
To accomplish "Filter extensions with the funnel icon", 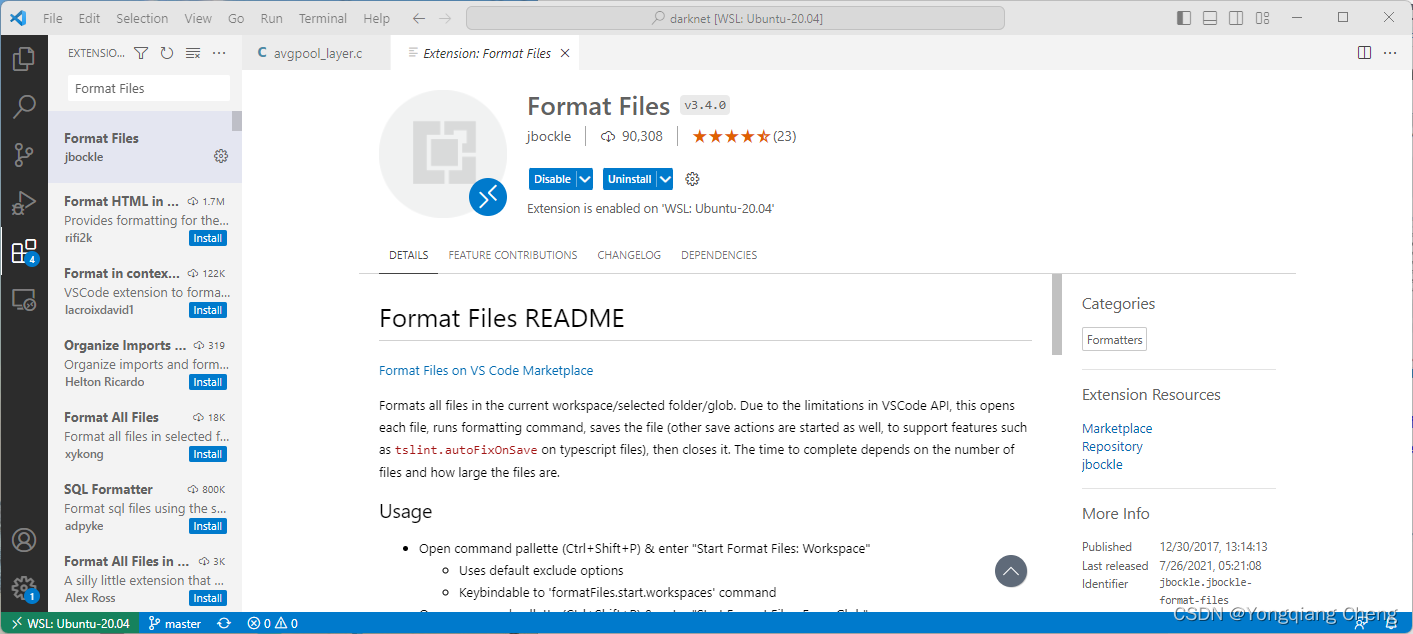I will coord(141,53).
